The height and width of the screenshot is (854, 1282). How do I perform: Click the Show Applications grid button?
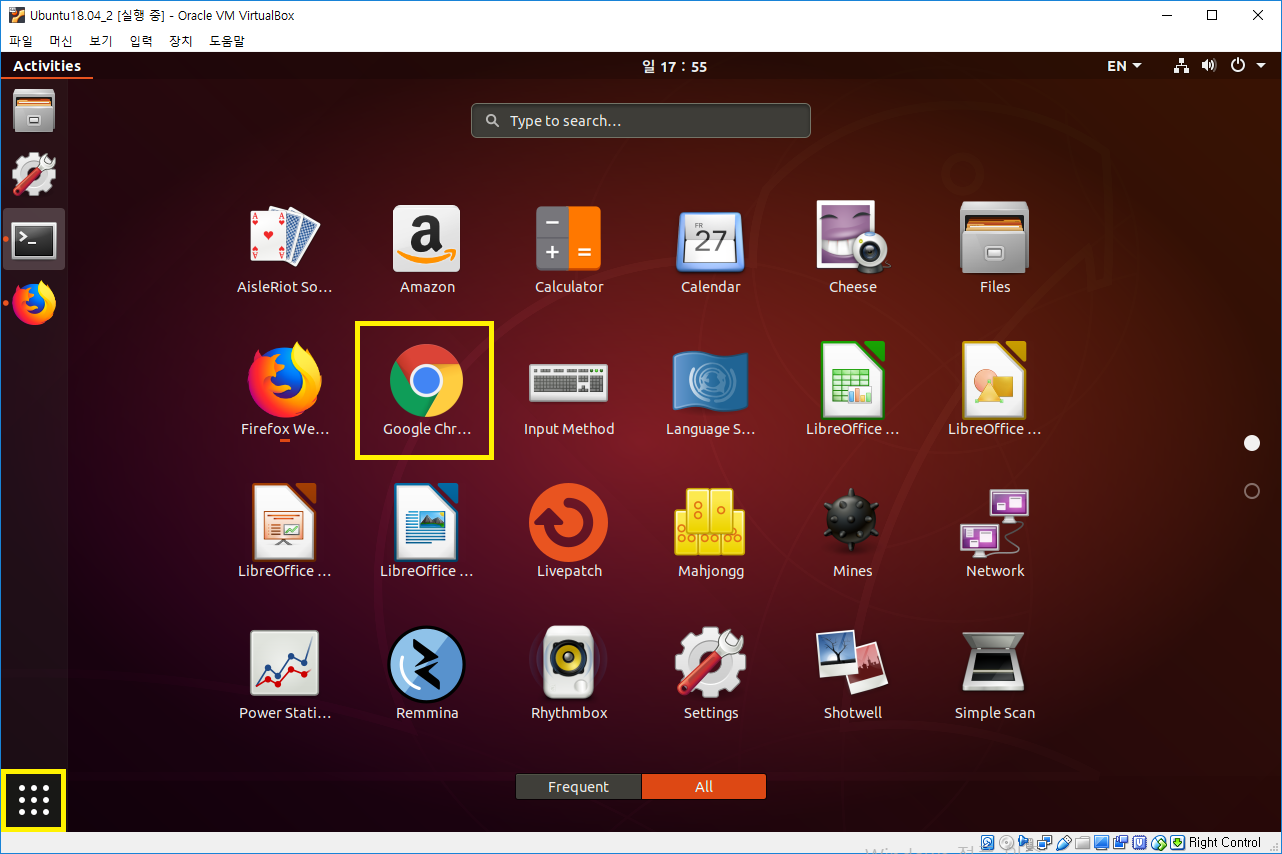(34, 800)
